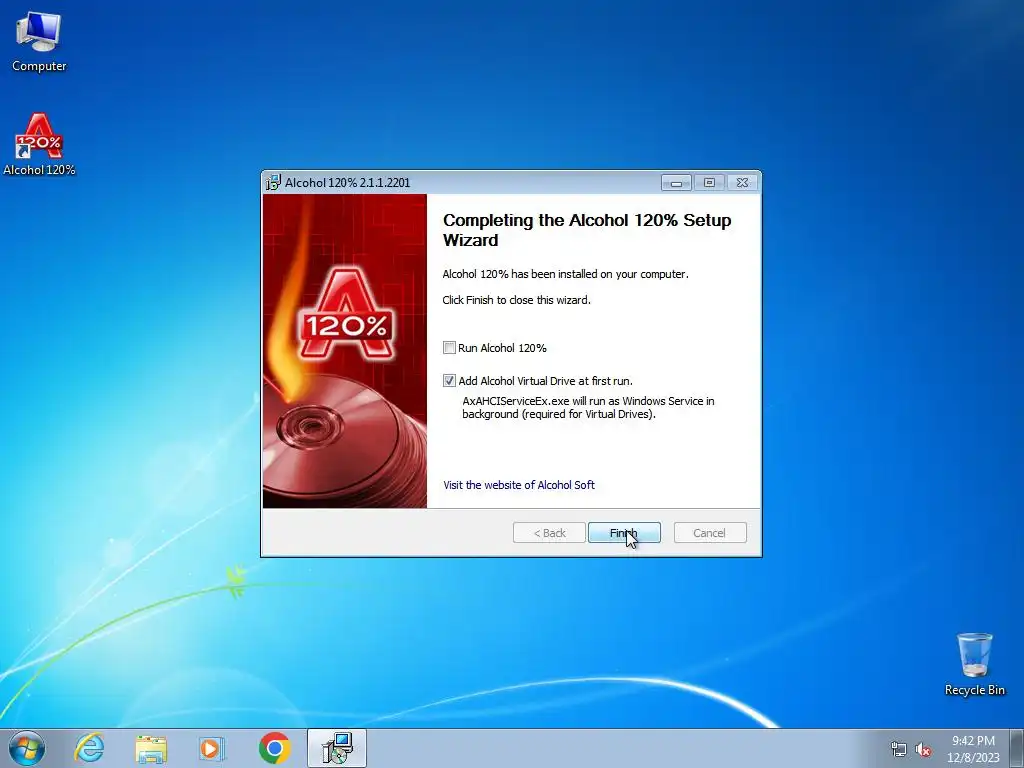The width and height of the screenshot is (1024, 768).
Task: Minimize the Alcohol 120% setup window
Action: click(677, 183)
